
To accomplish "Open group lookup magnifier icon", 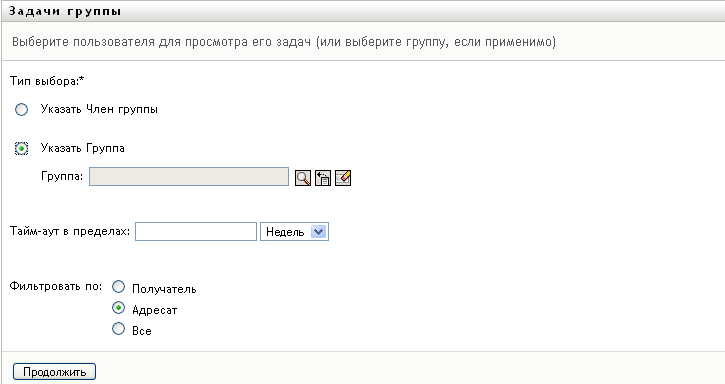I will (x=303, y=178).
